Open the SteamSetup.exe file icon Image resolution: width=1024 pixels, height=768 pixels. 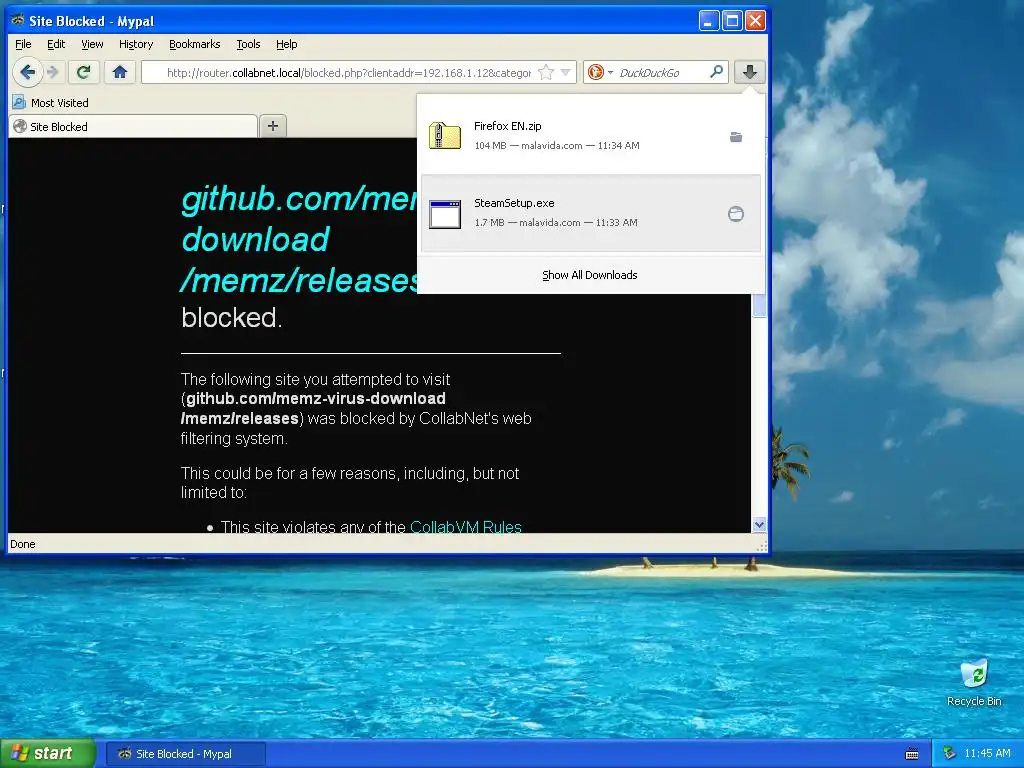pyautogui.click(x=445, y=214)
